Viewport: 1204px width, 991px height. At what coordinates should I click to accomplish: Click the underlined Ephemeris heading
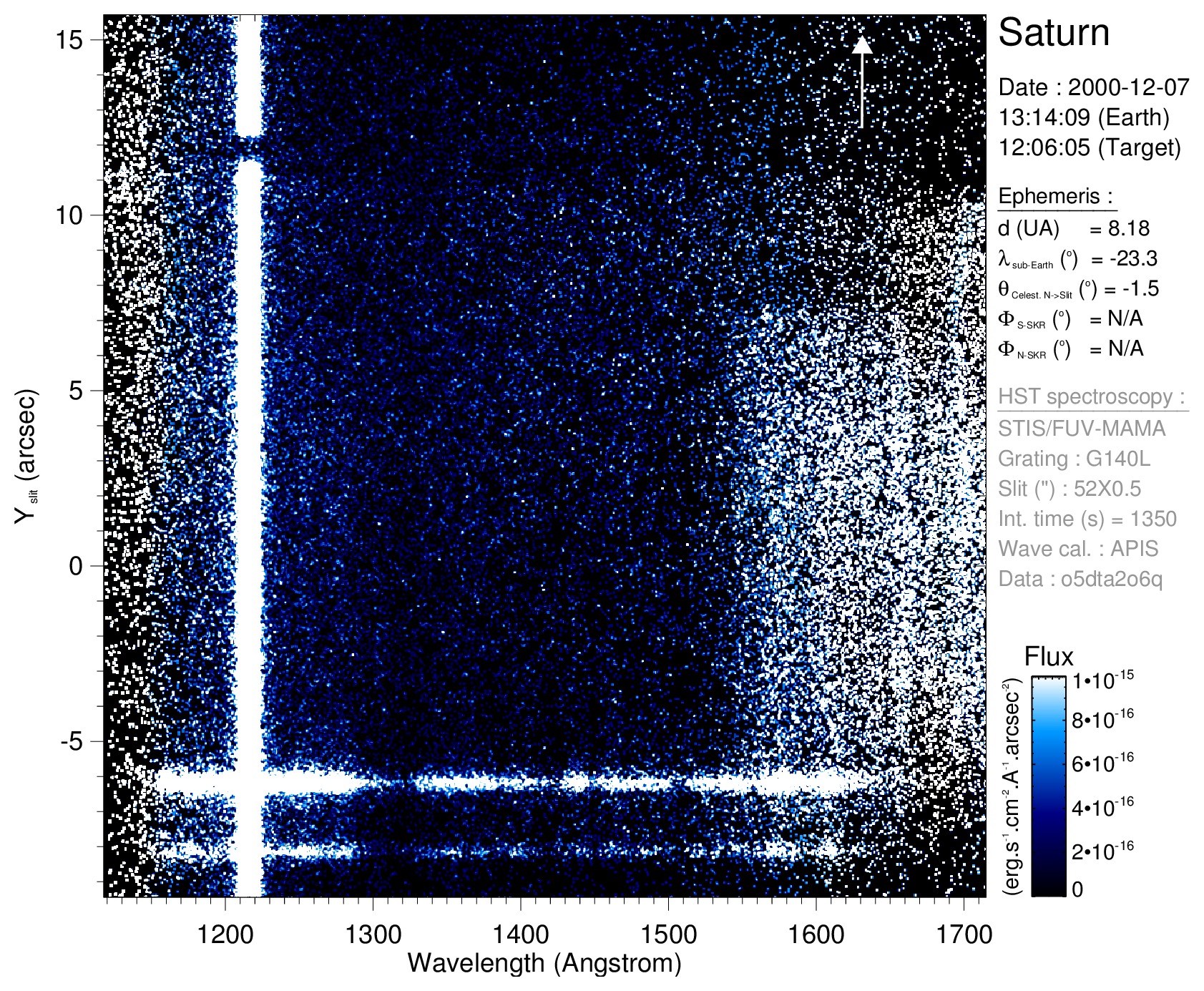tap(1055, 196)
